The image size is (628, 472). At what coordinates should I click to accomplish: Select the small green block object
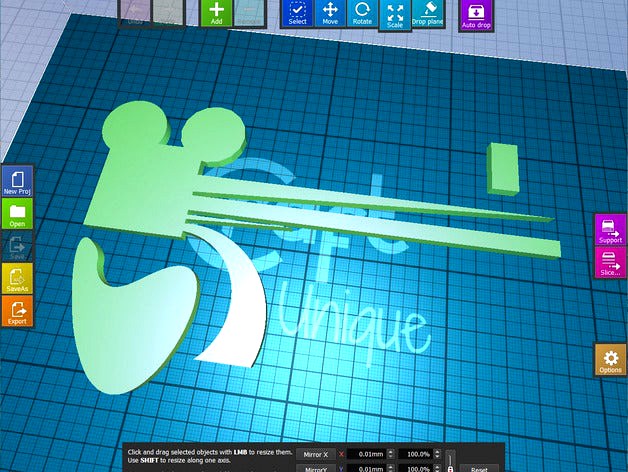coord(503,169)
